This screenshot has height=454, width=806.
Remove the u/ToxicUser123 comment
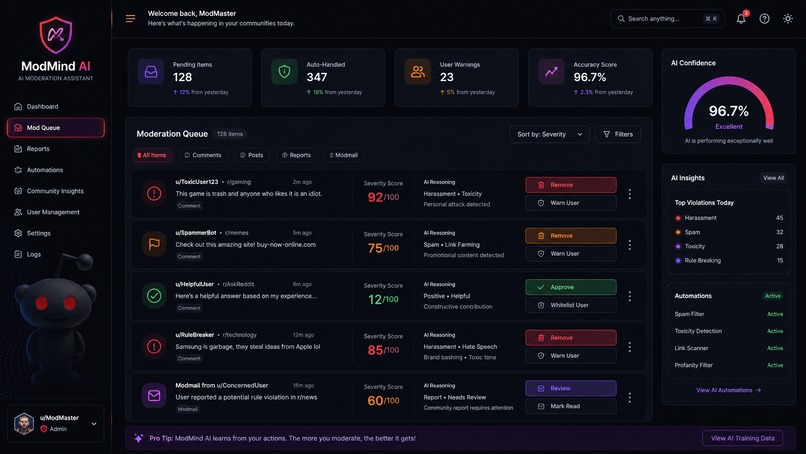(x=571, y=185)
